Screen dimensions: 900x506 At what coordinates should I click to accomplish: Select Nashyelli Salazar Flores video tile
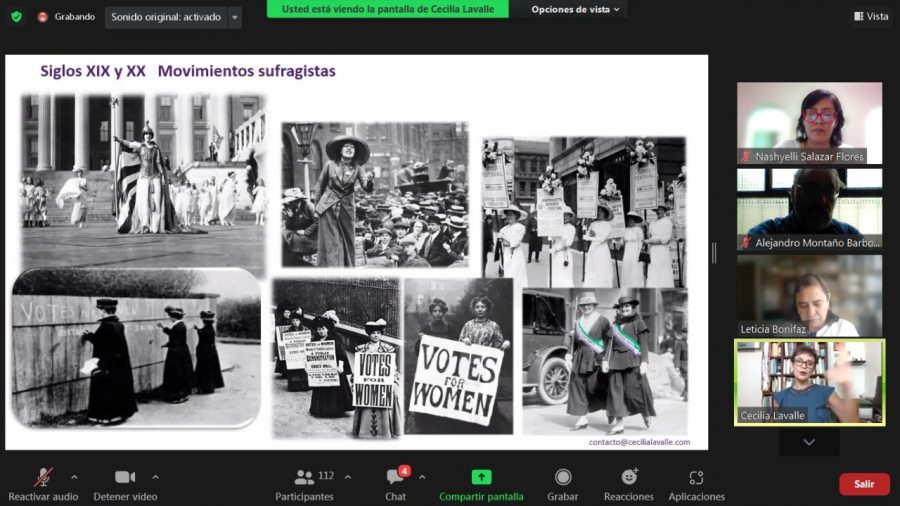click(809, 122)
